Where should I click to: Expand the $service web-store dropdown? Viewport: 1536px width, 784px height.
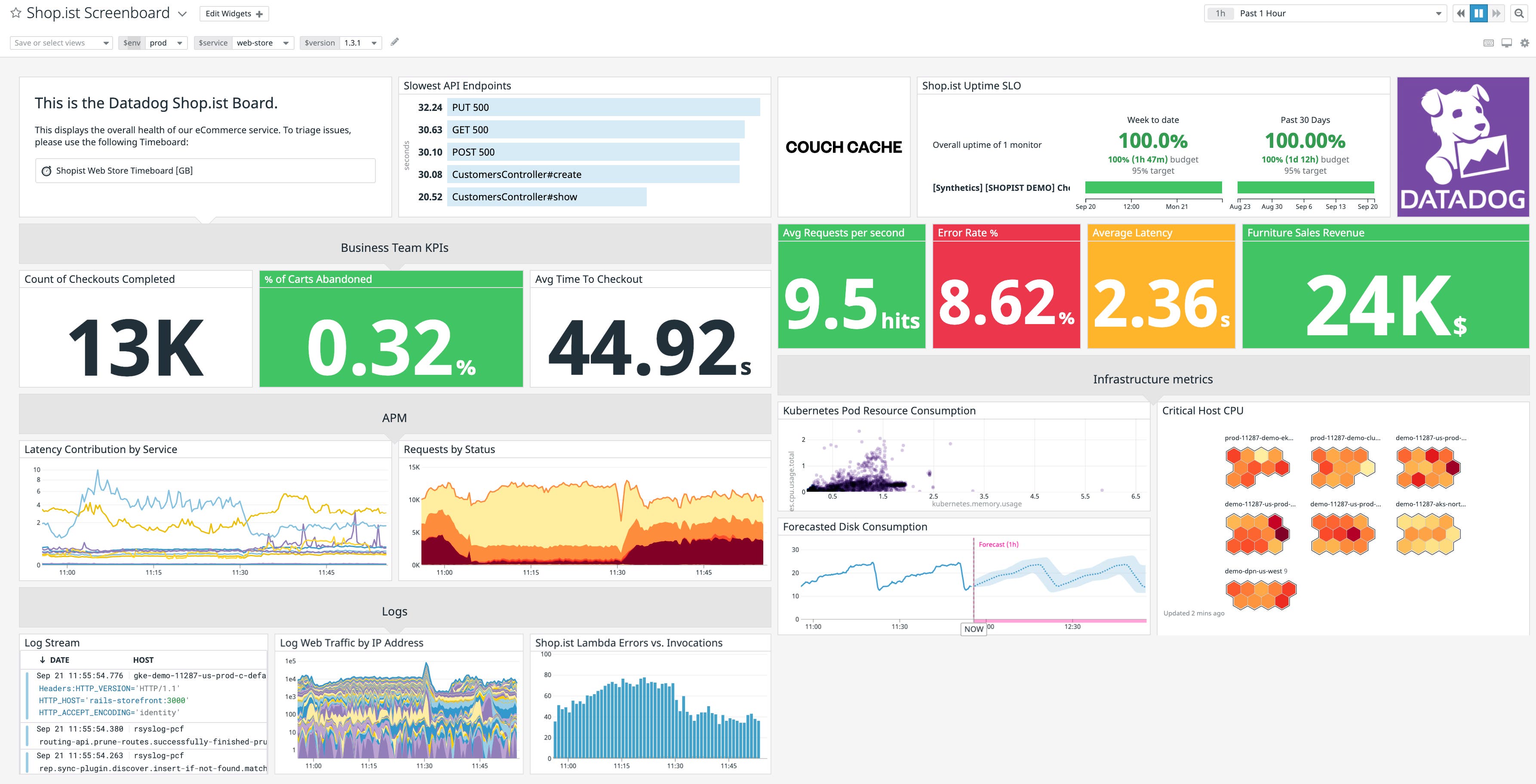click(x=262, y=43)
